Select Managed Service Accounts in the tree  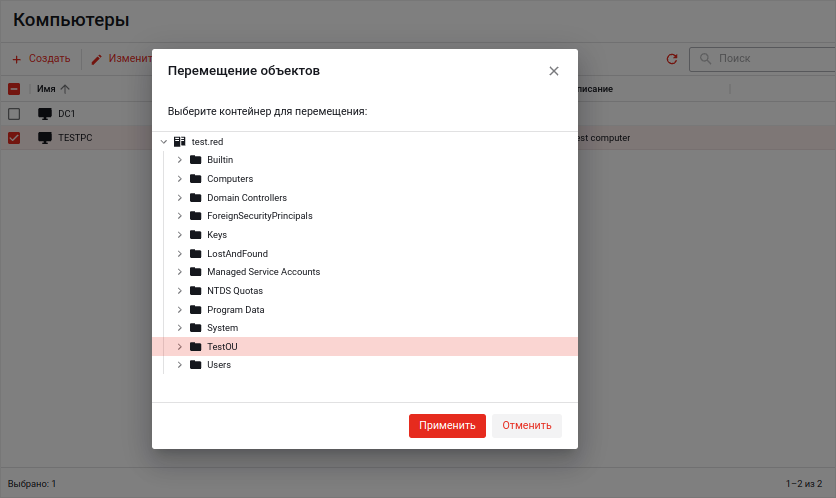point(263,272)
